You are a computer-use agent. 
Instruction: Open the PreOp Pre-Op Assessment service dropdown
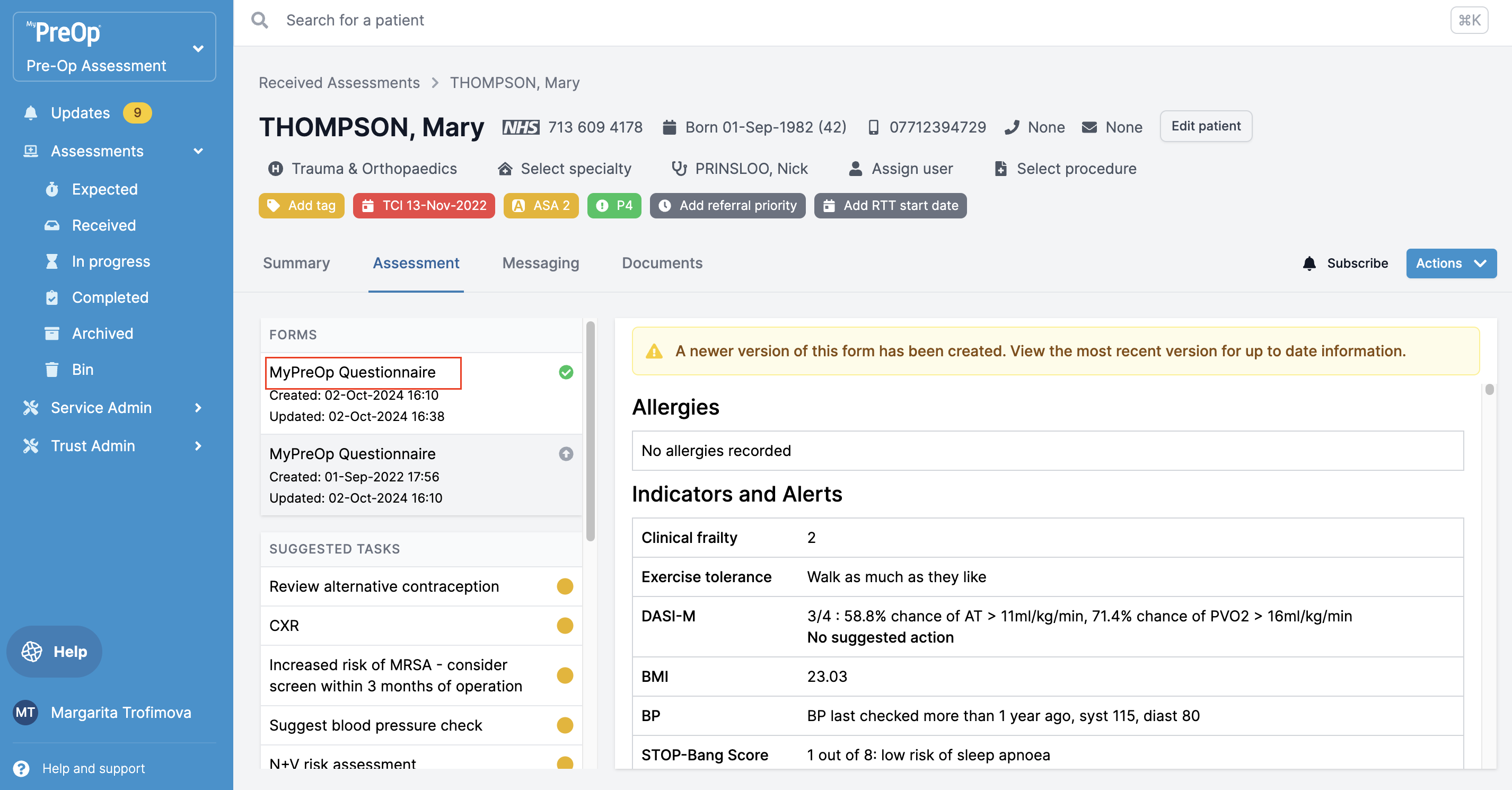click(115, 46)
